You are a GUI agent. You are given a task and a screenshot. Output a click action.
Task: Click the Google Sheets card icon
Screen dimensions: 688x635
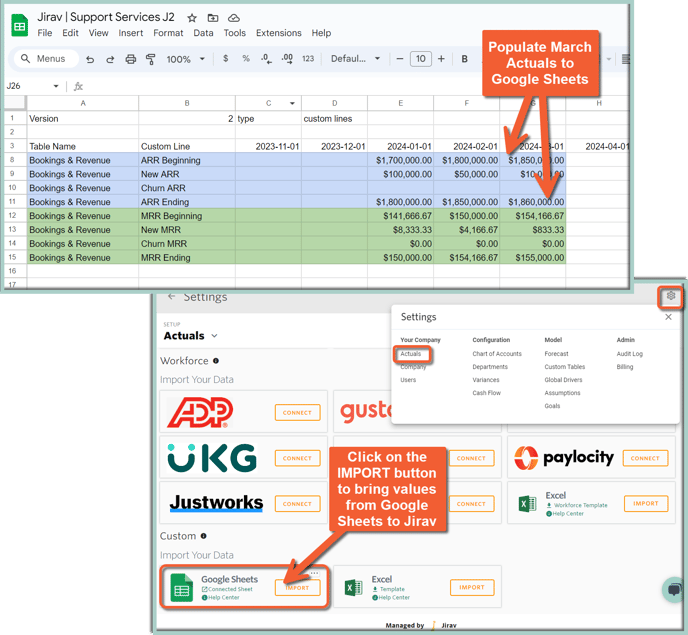coord(182,588)
